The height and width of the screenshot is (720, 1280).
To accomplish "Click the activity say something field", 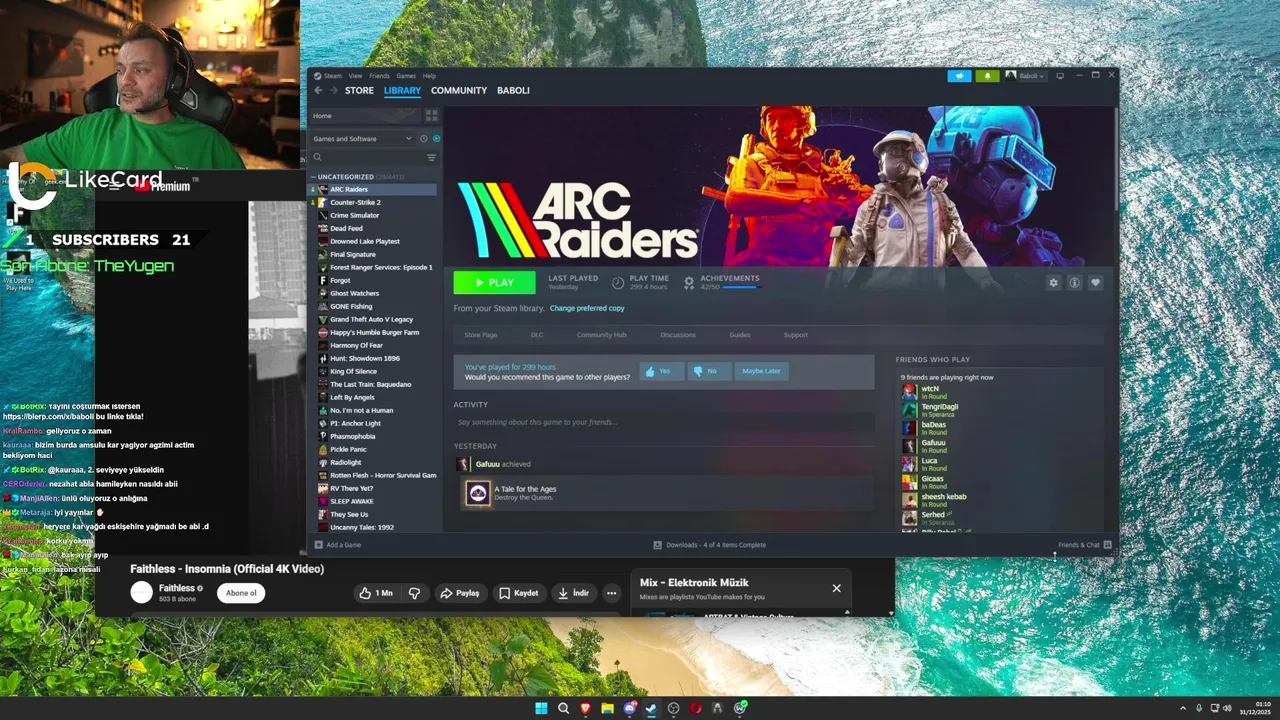I will tap(663, 422).
